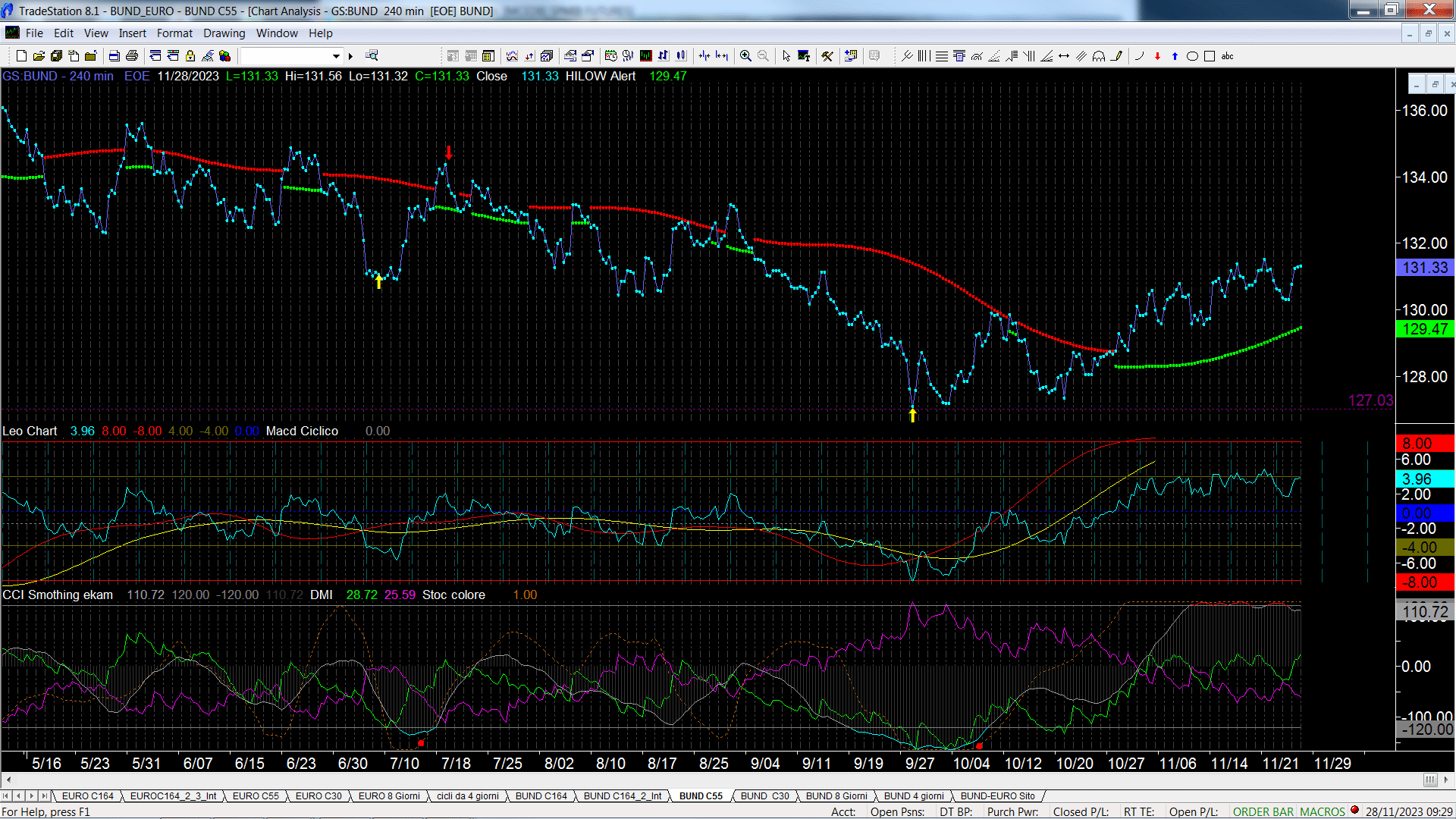Screen dimensions: 1456x819
Task: Click the clock calendar toolbar icon
Action: pos(610,56)
